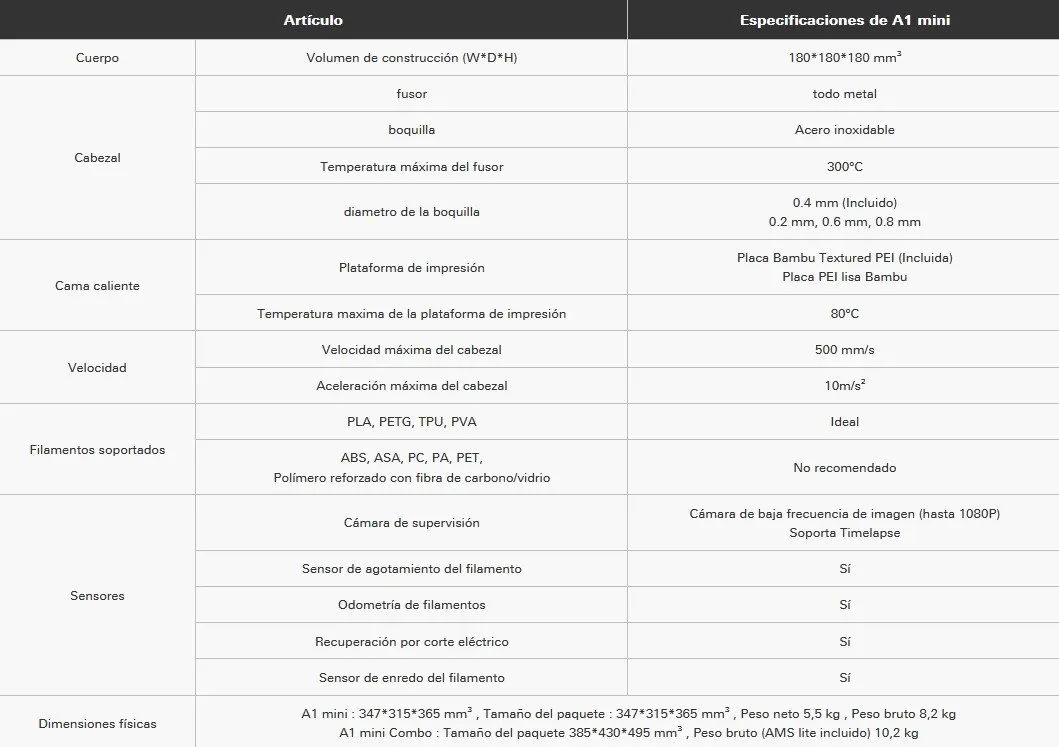Select the Velocidad category cell
This screenshot has height=747, width=1059.
[x=97, y=368]
